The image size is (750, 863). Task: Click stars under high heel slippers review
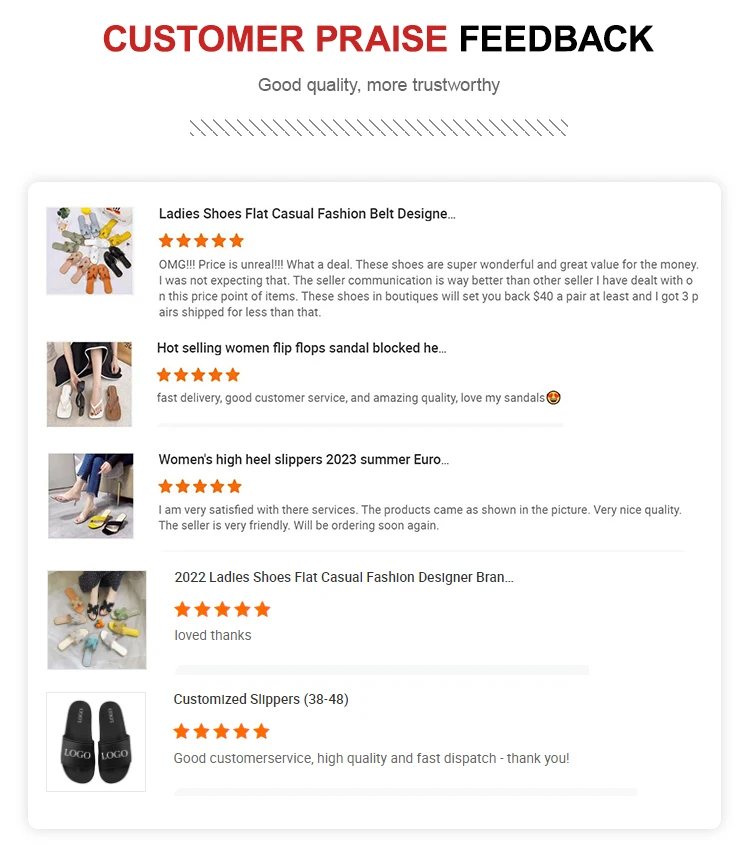pyautogui.click(x=200, y=487)
